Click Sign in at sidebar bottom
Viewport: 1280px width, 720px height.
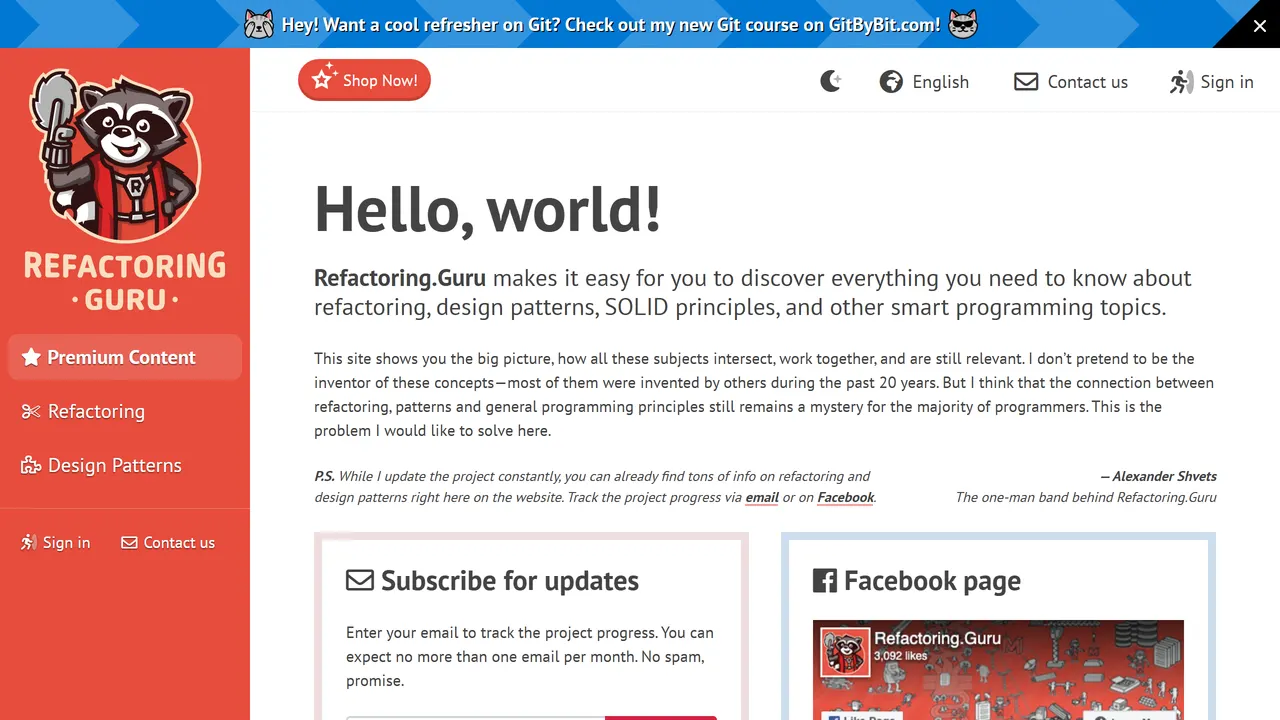pos(56,542)
